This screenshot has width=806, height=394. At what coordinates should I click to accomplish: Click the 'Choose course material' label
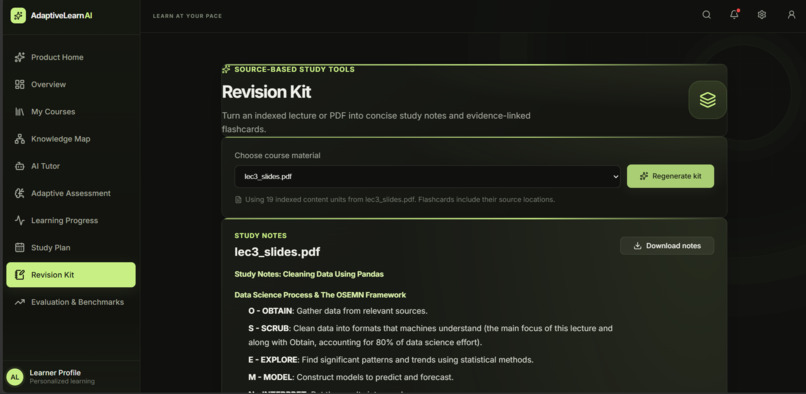tap(277, 155)
